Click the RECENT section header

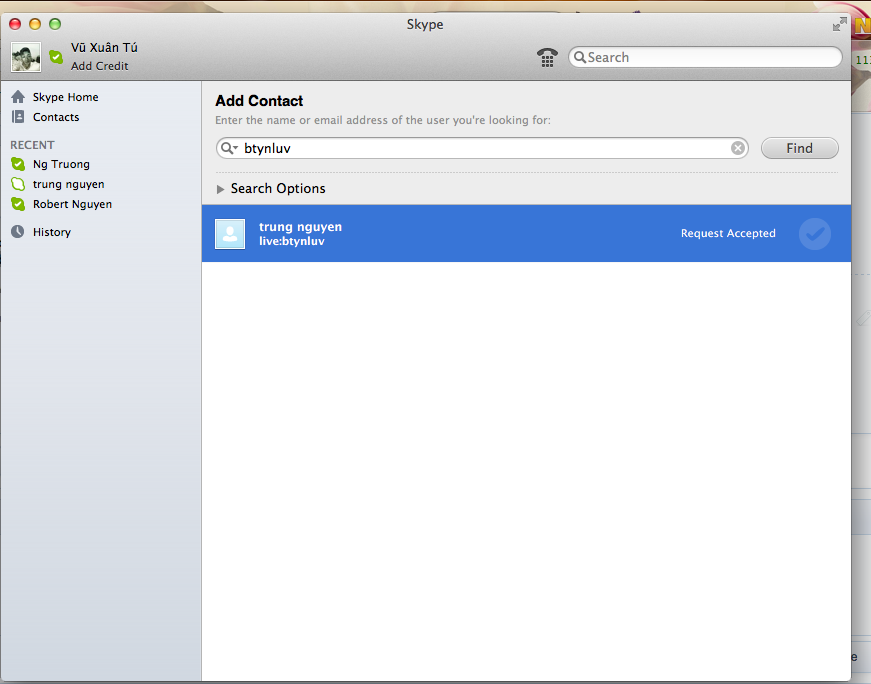tap(32, 145)
